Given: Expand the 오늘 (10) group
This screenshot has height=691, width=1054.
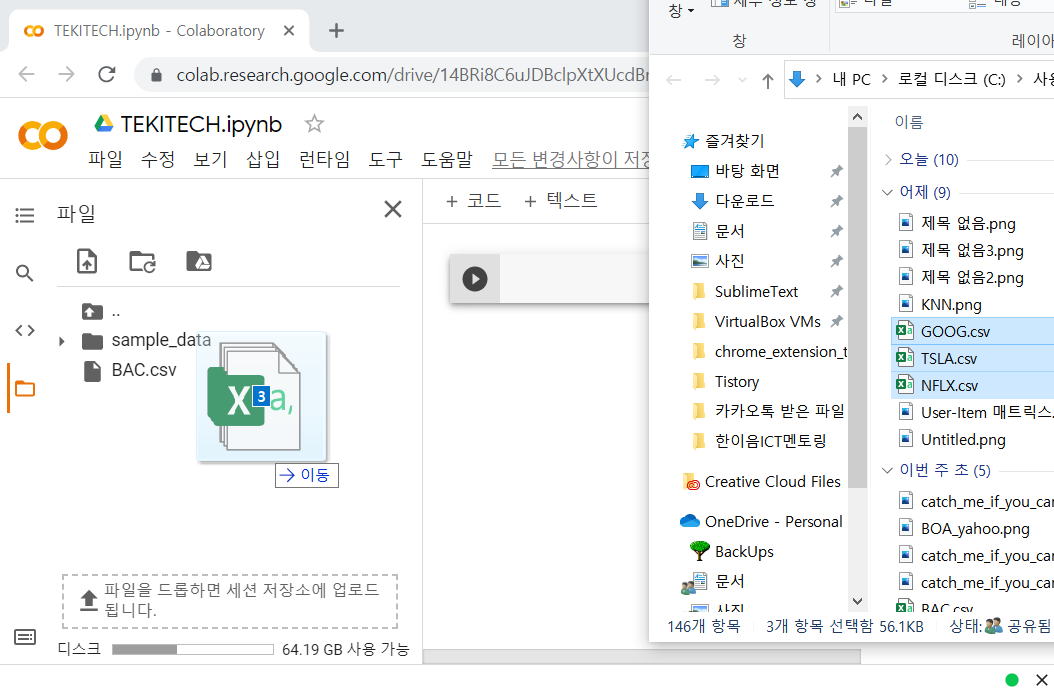Looking at the screenshot, I should point(888,160).
